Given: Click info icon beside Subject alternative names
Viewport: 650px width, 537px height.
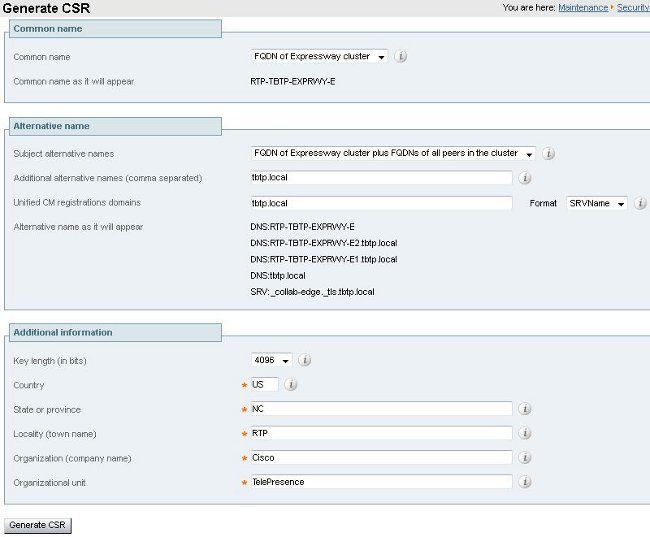Looking at the screenshot, I should pyautogui.click(x=549, y=154).
